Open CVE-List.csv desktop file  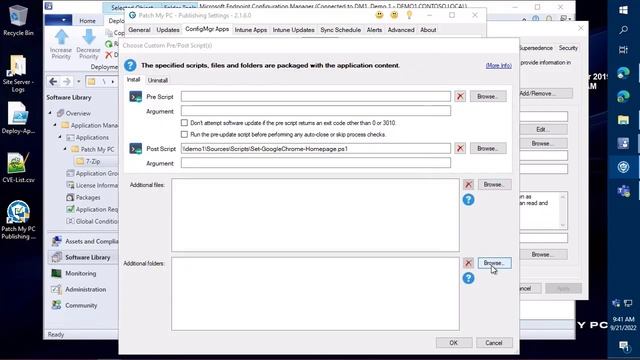point(18,167)
